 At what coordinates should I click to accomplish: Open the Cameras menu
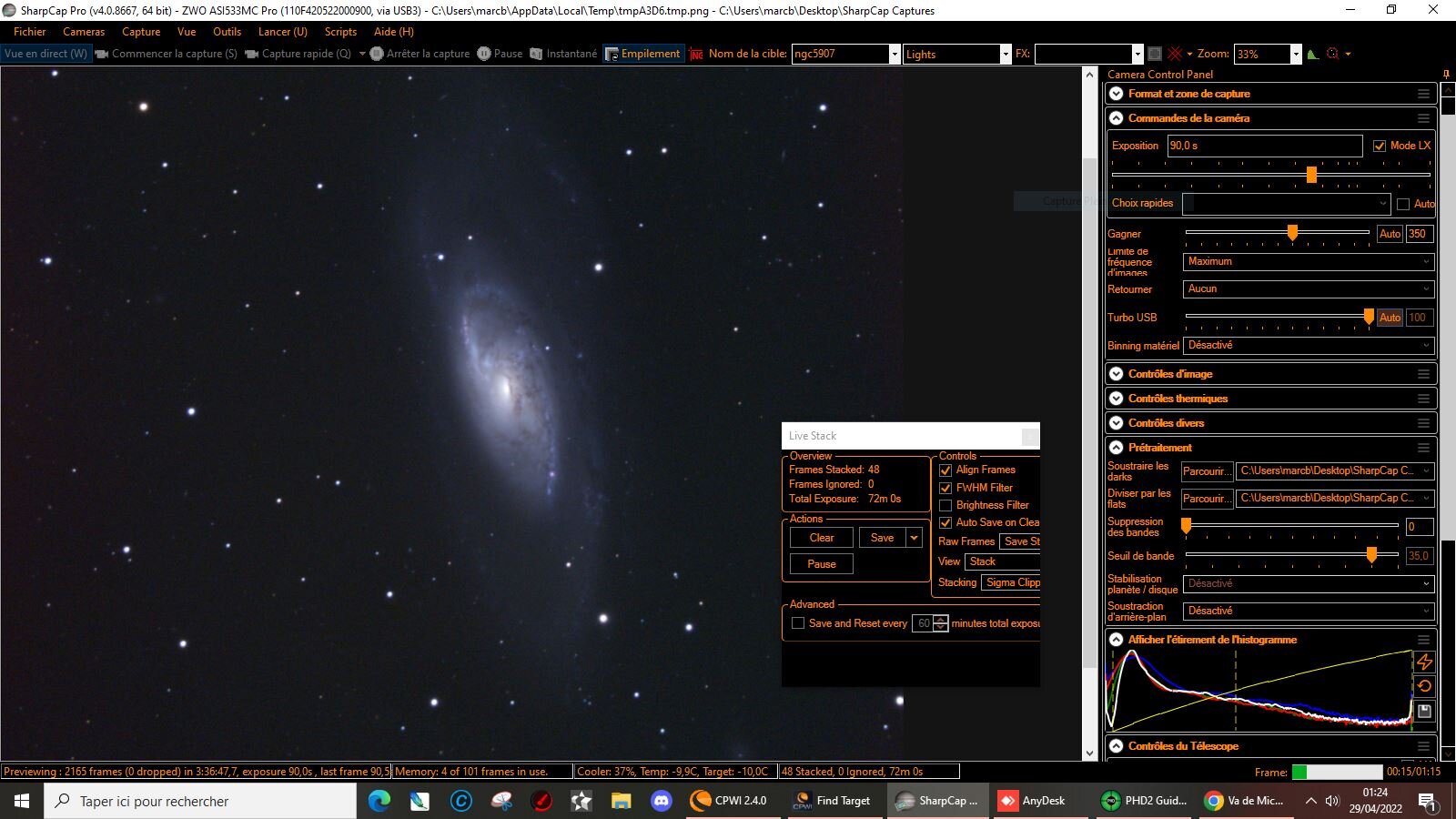(x=84, y=32)
